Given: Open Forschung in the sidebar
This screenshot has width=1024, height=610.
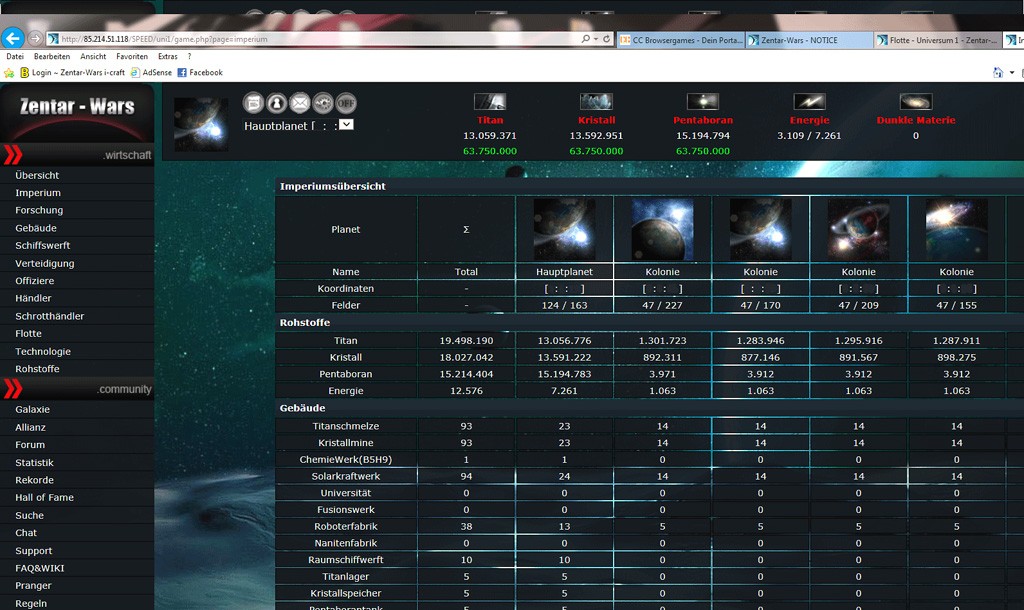Looking at the screenshot, I should tap(39, 210).
